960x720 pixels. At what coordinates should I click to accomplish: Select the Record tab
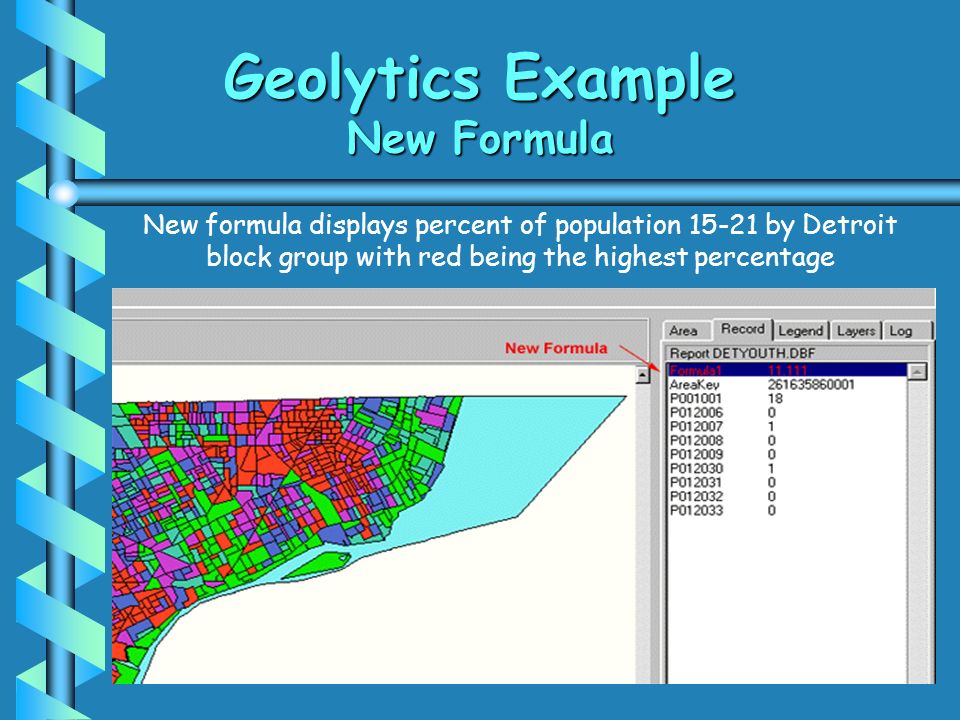point(743,329)
